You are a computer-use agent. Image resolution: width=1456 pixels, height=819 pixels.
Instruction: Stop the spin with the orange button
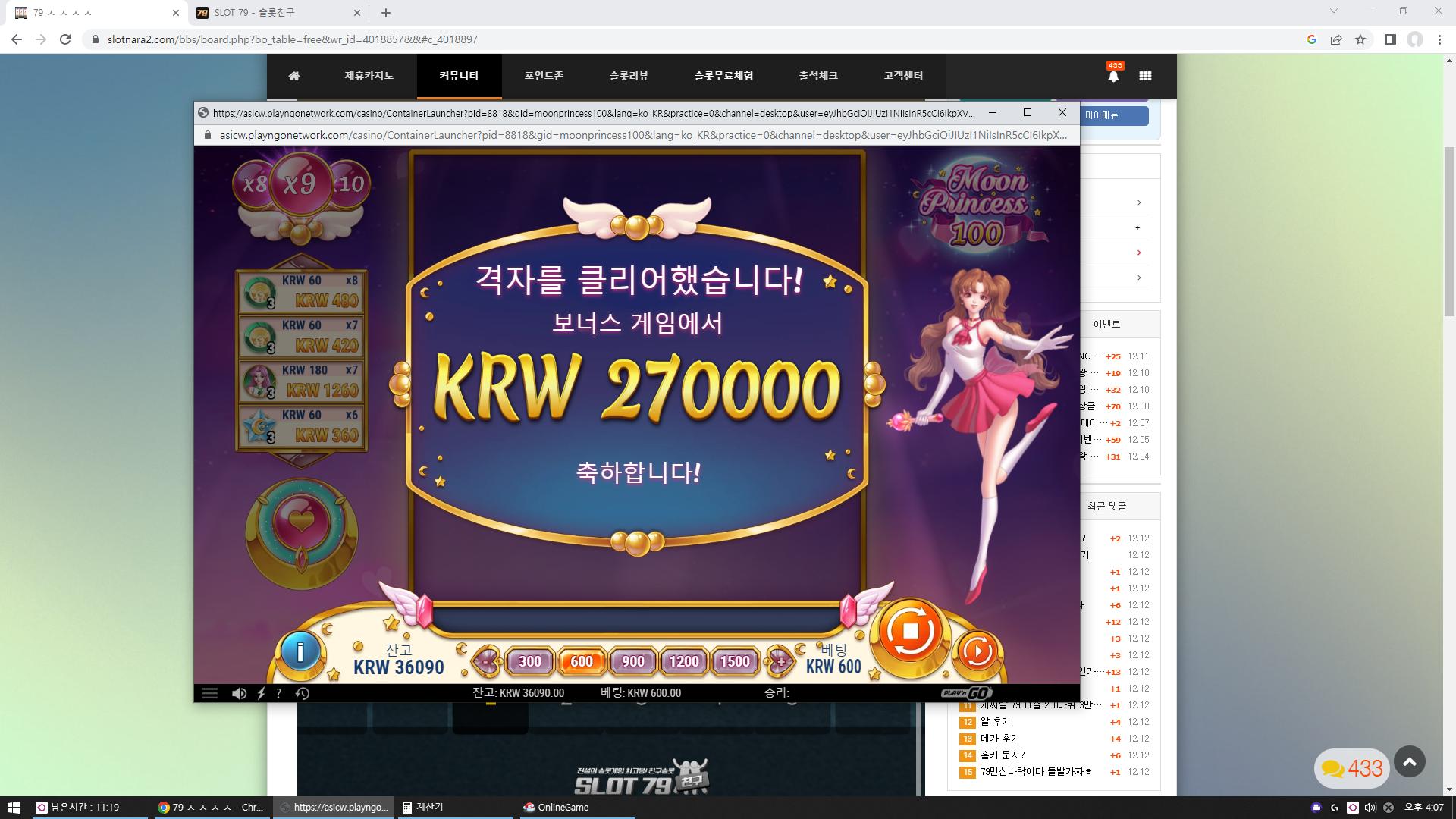[x=910, y=632]
